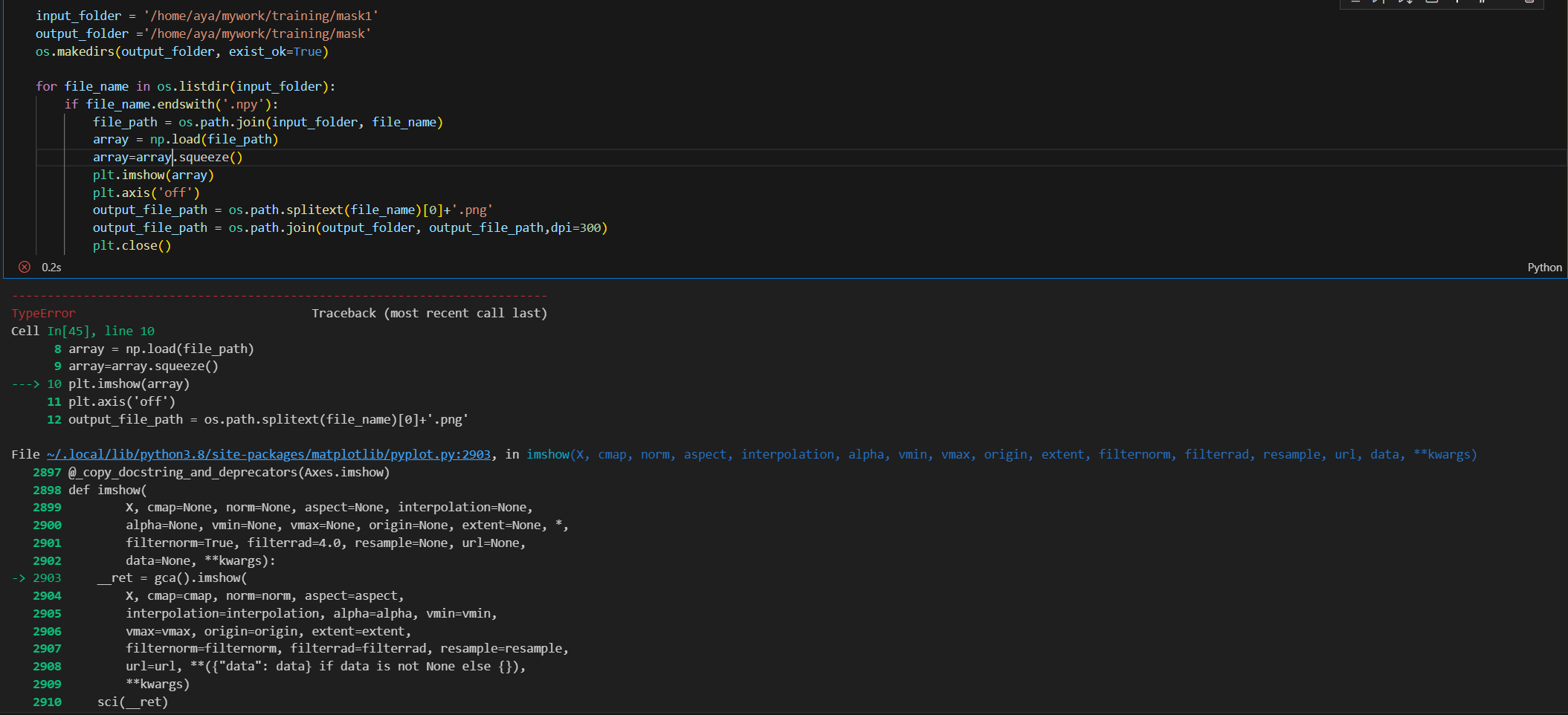The height and width of the screenshot is (715, 1568).
Task: Click 'plt.imshow(array)' in the code cell
Action: (153, 175)
